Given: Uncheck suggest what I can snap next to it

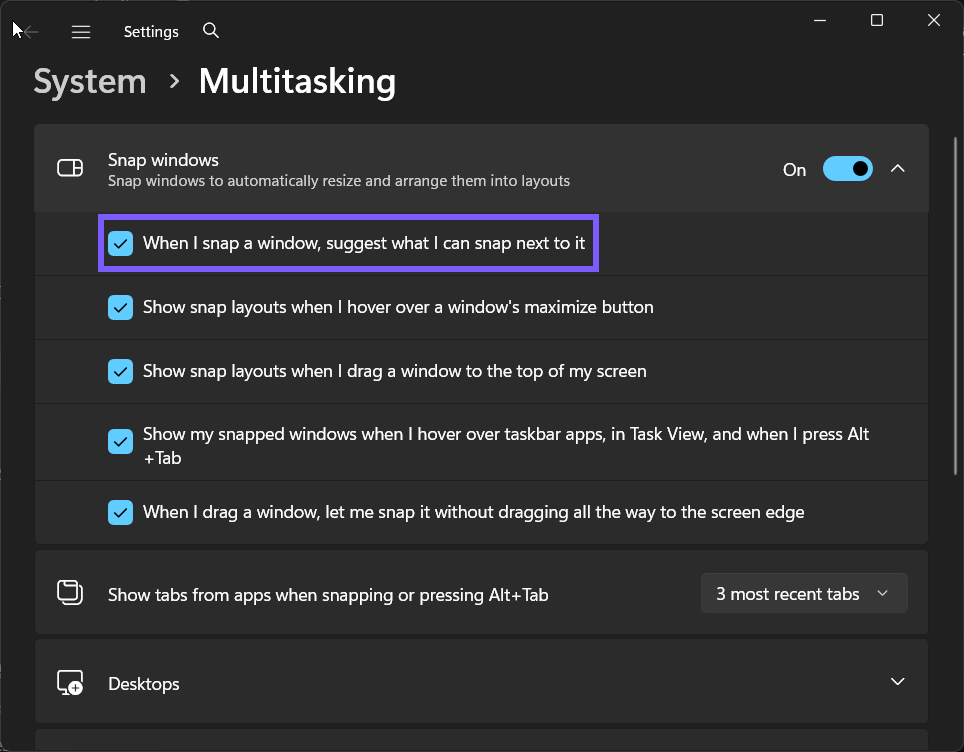Looking at the screenshot, I should [120, 243].
